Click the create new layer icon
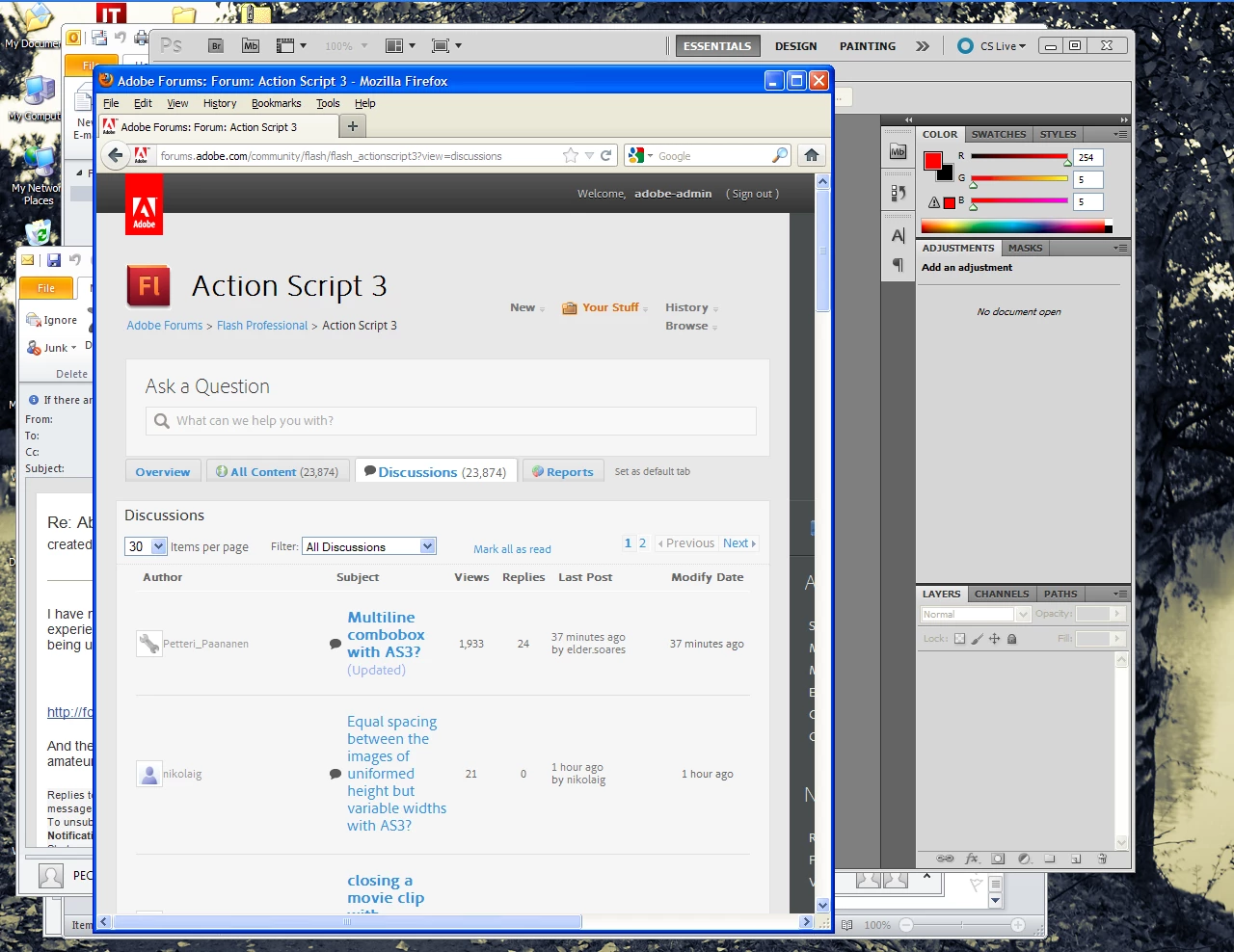Viewport: 1234px width, 952px height. (1076, 859)
